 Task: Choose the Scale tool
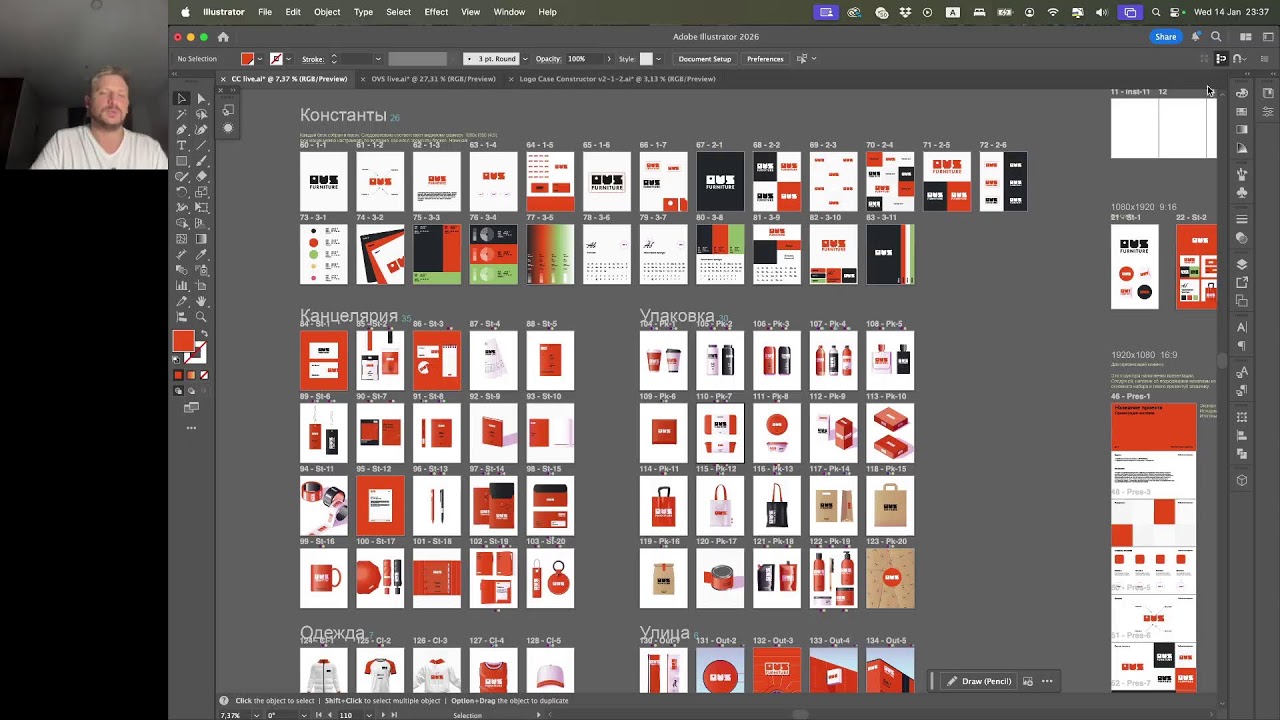[x=201, y=192]
